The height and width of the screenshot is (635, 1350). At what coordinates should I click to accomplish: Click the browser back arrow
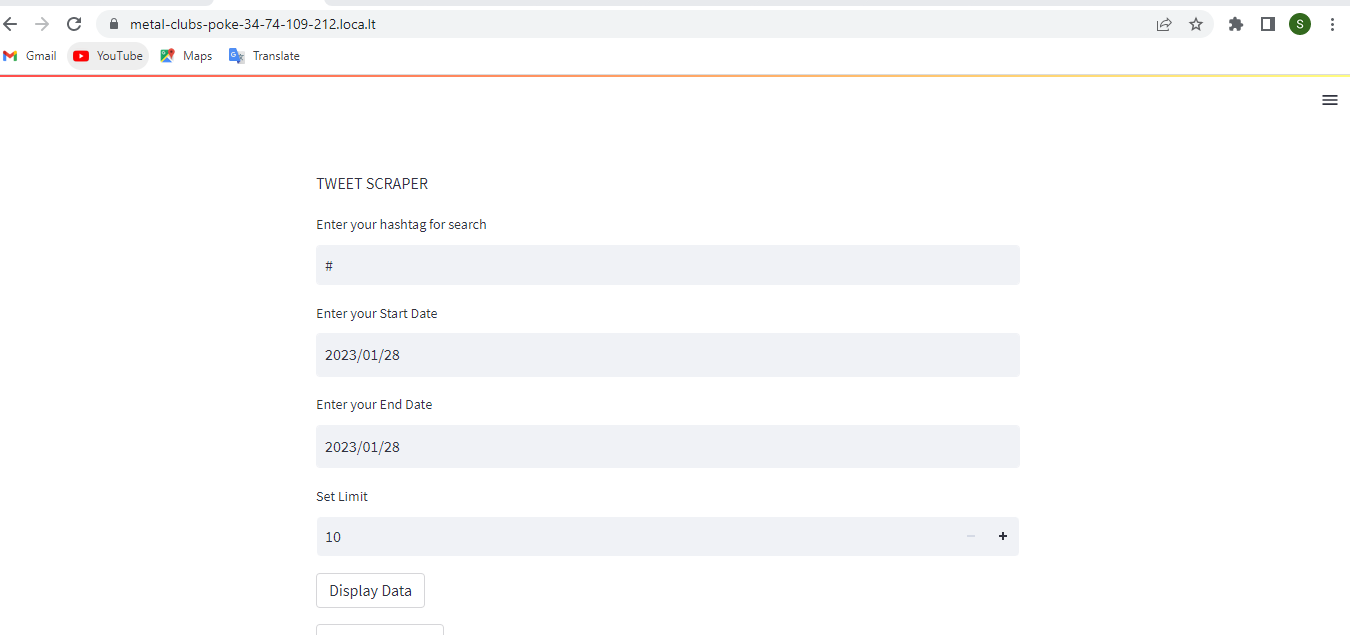(x=10, y=23)
